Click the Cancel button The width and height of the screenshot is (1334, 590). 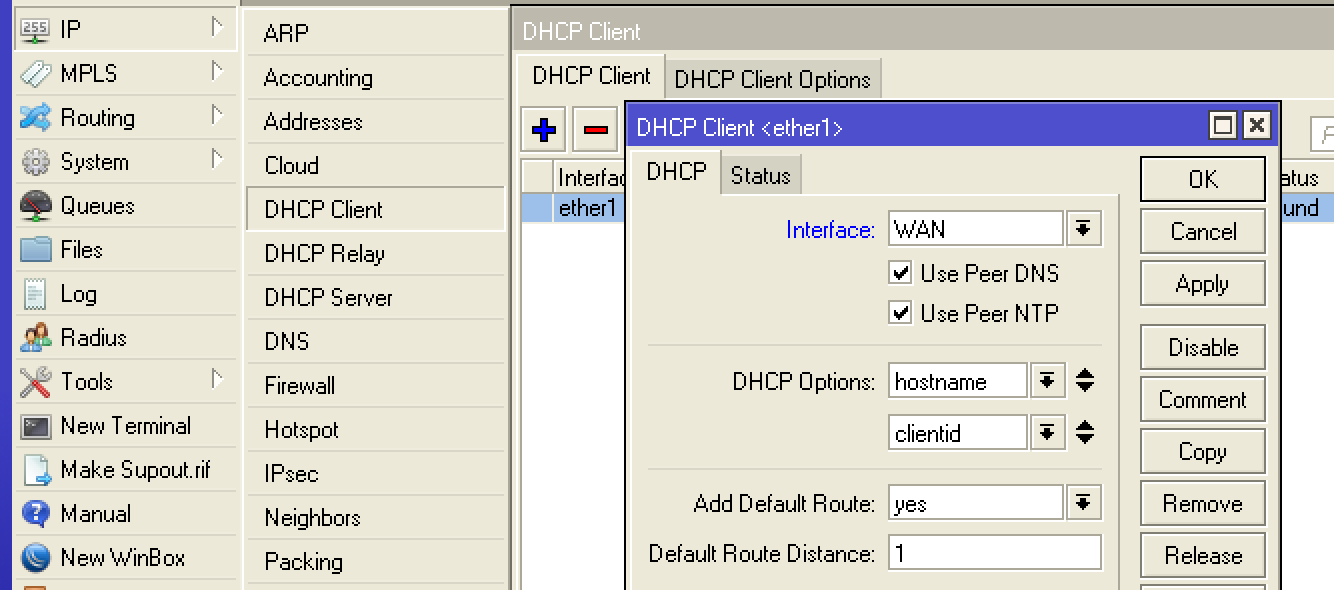(1203, 231)
